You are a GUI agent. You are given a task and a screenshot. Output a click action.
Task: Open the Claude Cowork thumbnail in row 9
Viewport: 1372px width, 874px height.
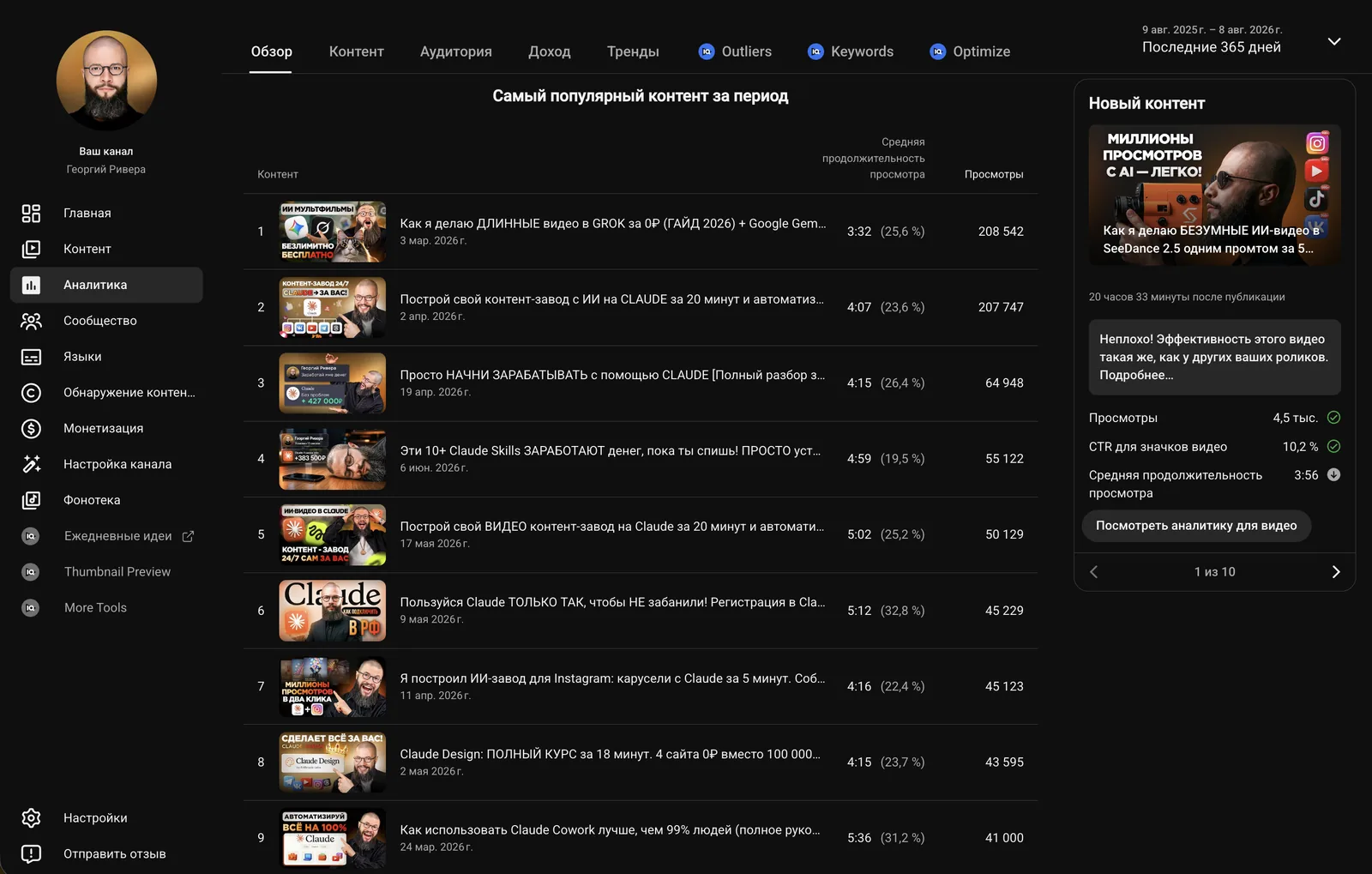[333, 838]
